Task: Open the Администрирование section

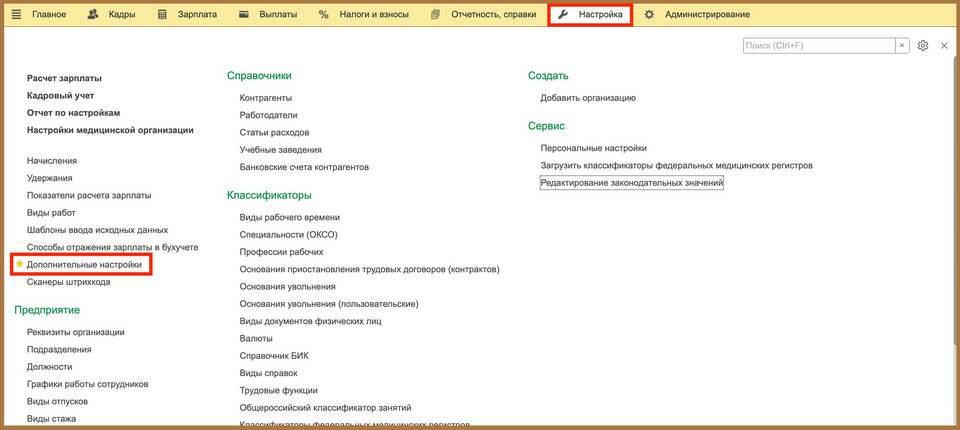Action: (707, 14)
